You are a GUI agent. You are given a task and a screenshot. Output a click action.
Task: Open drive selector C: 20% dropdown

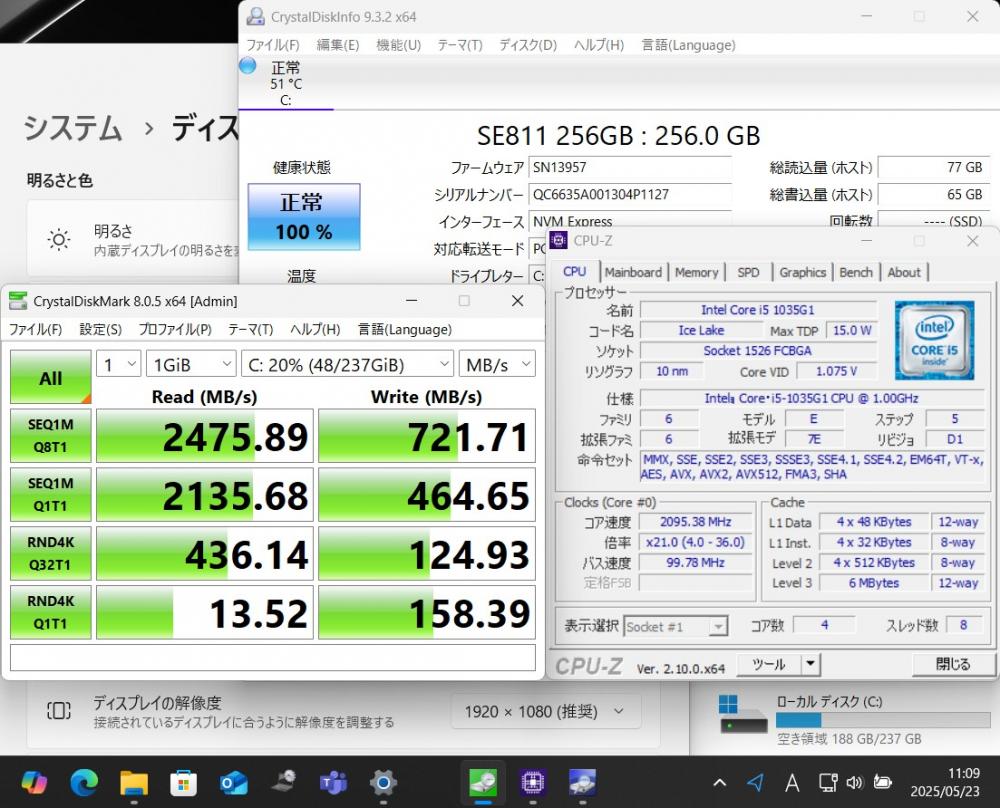(348, 364)
